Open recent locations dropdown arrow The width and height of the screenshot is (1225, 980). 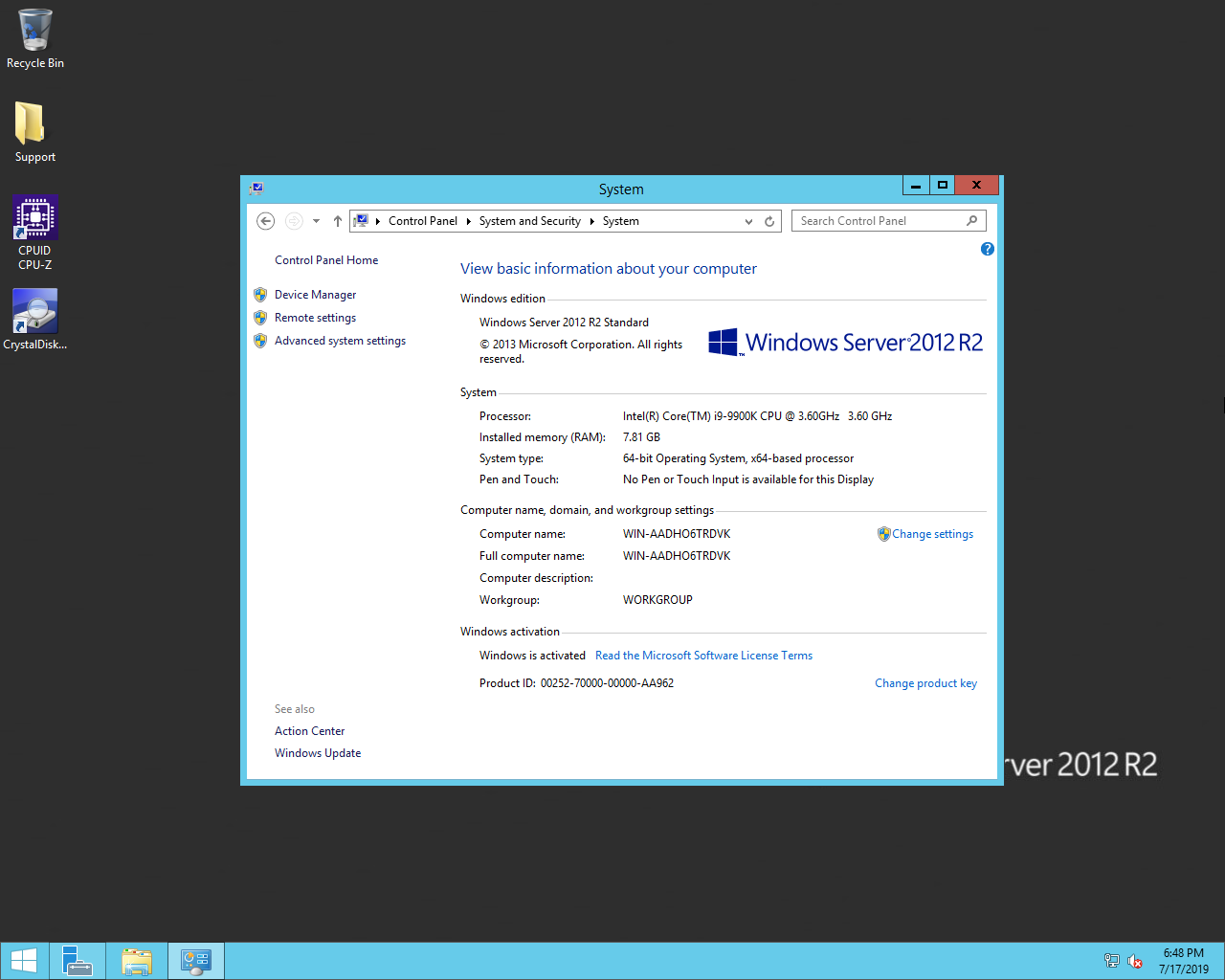point(316,221)
